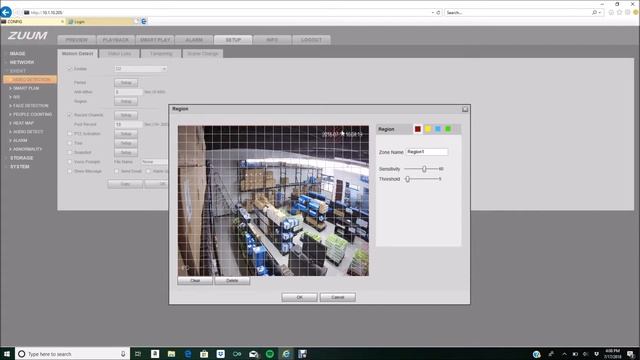Open the Mail app in the taskbar
This screenshot has width=640, height=360.
253,354
